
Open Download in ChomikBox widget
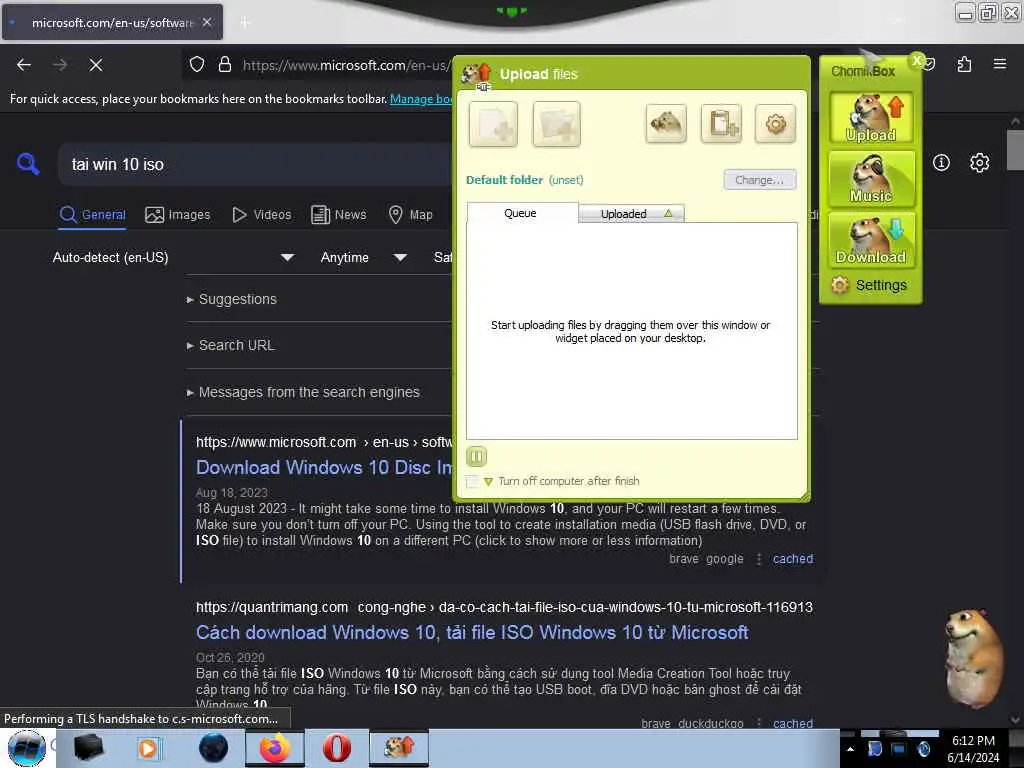point(871,240)
